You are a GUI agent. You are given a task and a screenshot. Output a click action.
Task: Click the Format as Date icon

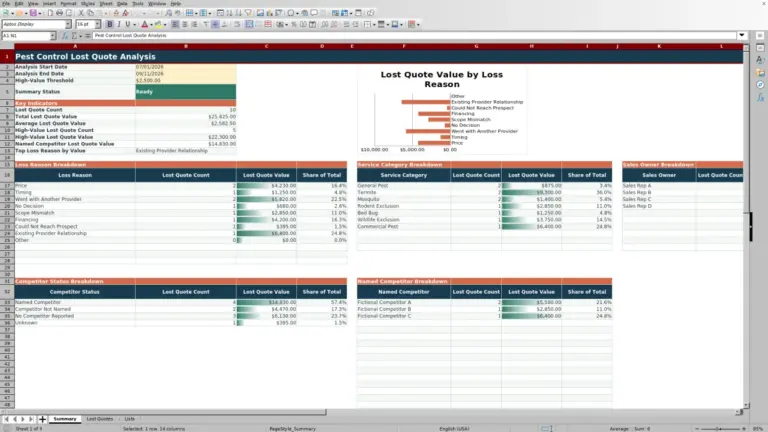pos(312,24)
